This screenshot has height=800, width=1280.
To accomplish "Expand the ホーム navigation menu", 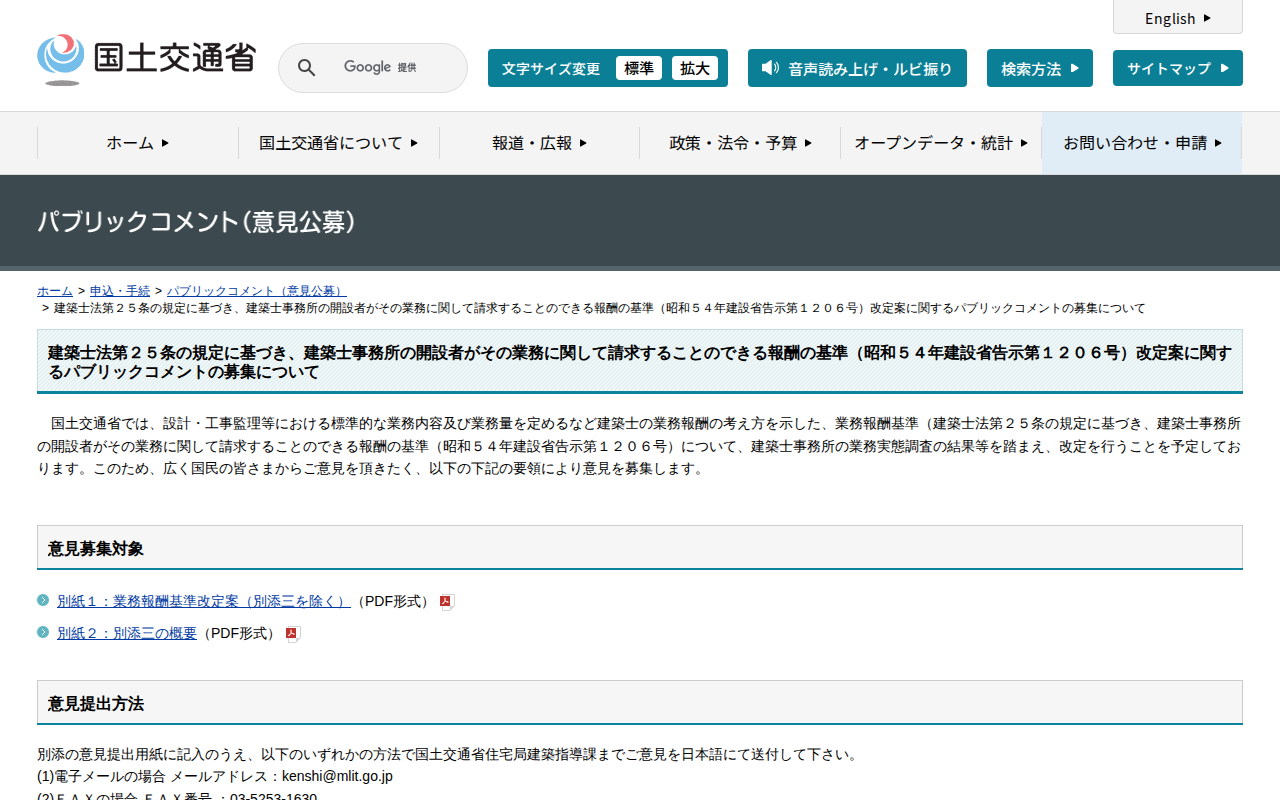I will (138, 143).
